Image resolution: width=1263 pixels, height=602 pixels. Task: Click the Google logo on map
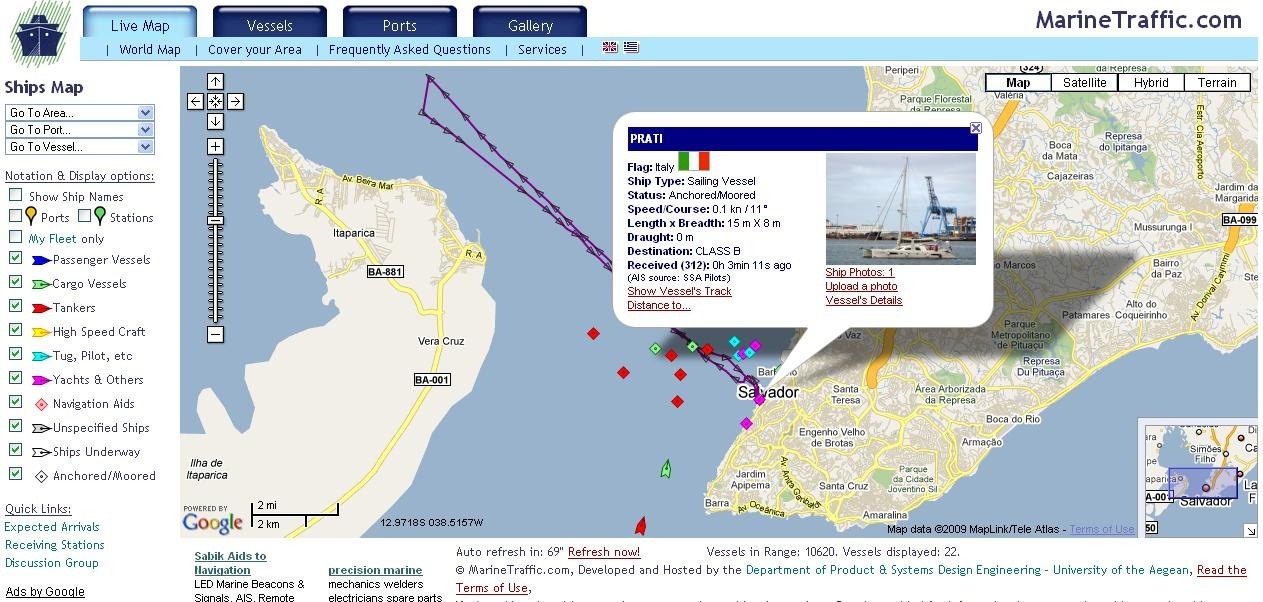point(212,521)
